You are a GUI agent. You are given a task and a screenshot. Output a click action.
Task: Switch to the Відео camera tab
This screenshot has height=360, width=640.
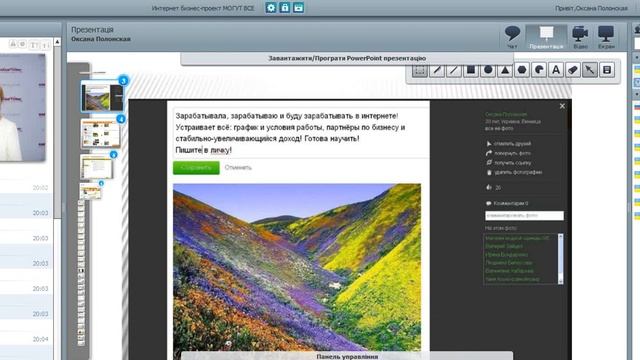580,37
